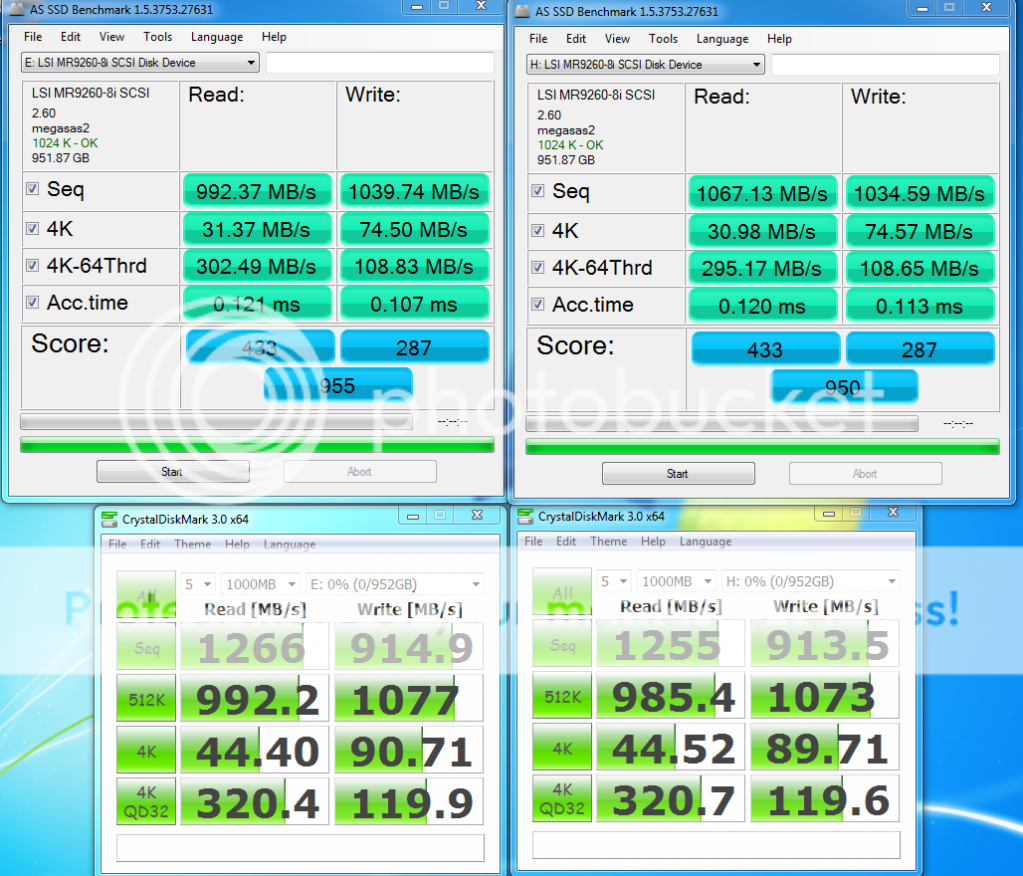Uncheck Acc.time in AS SSD H: window
The height and width of the screenshot is (876, 1023).
click(538, 304)
